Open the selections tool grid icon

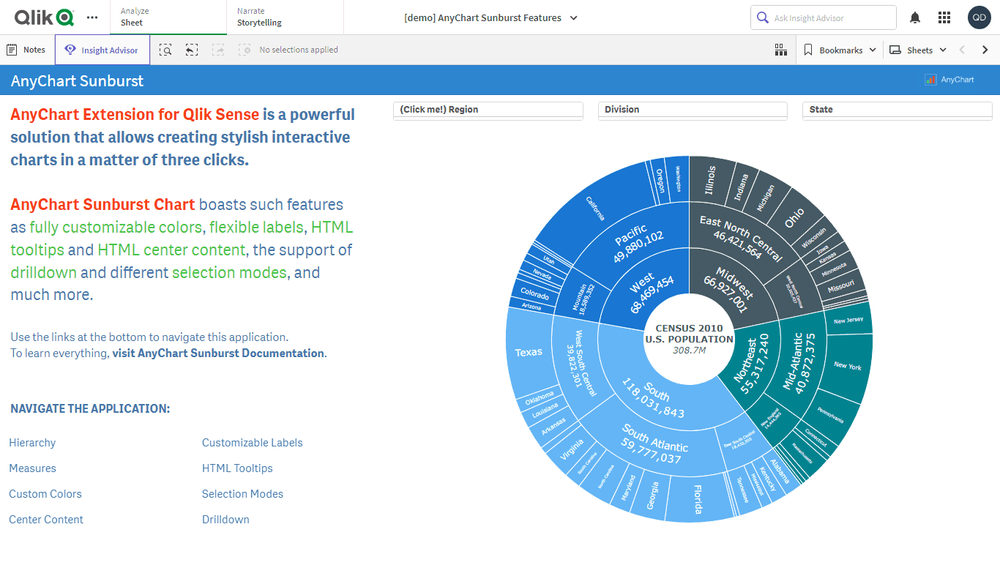pyautogui.click(x=781, y=50)
